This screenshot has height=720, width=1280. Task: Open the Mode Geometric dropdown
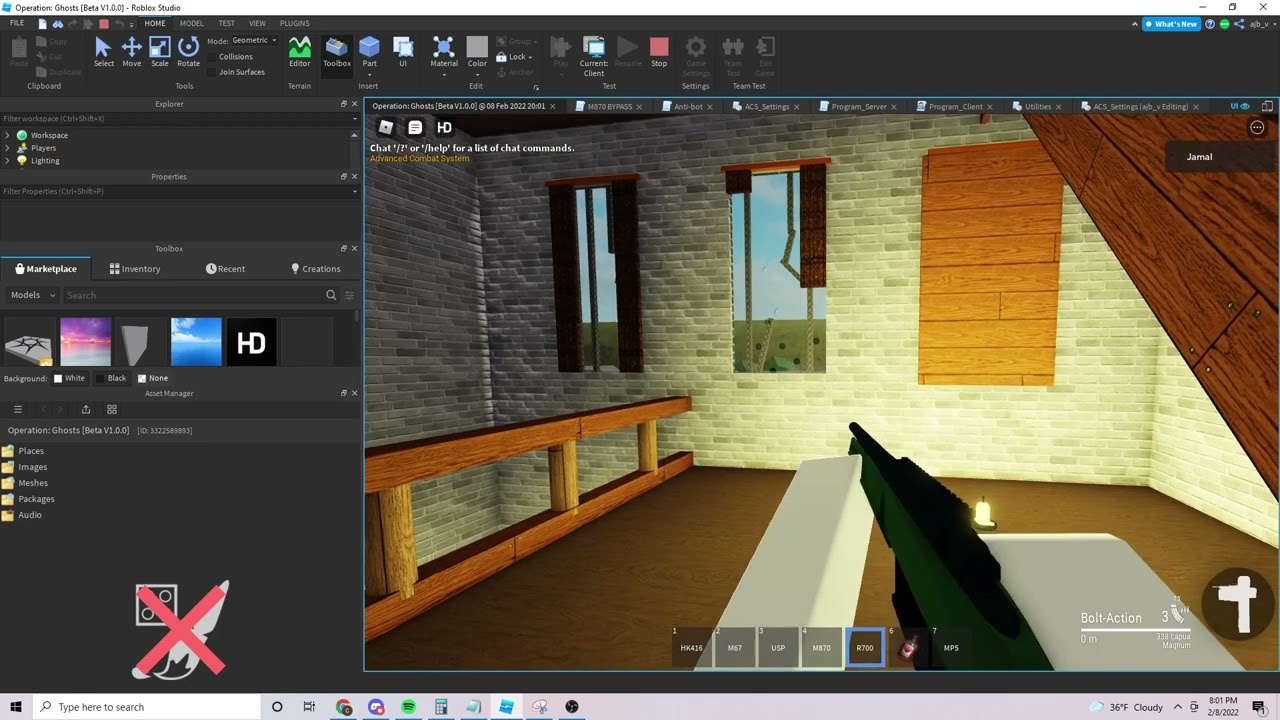(x=254, y=40)
